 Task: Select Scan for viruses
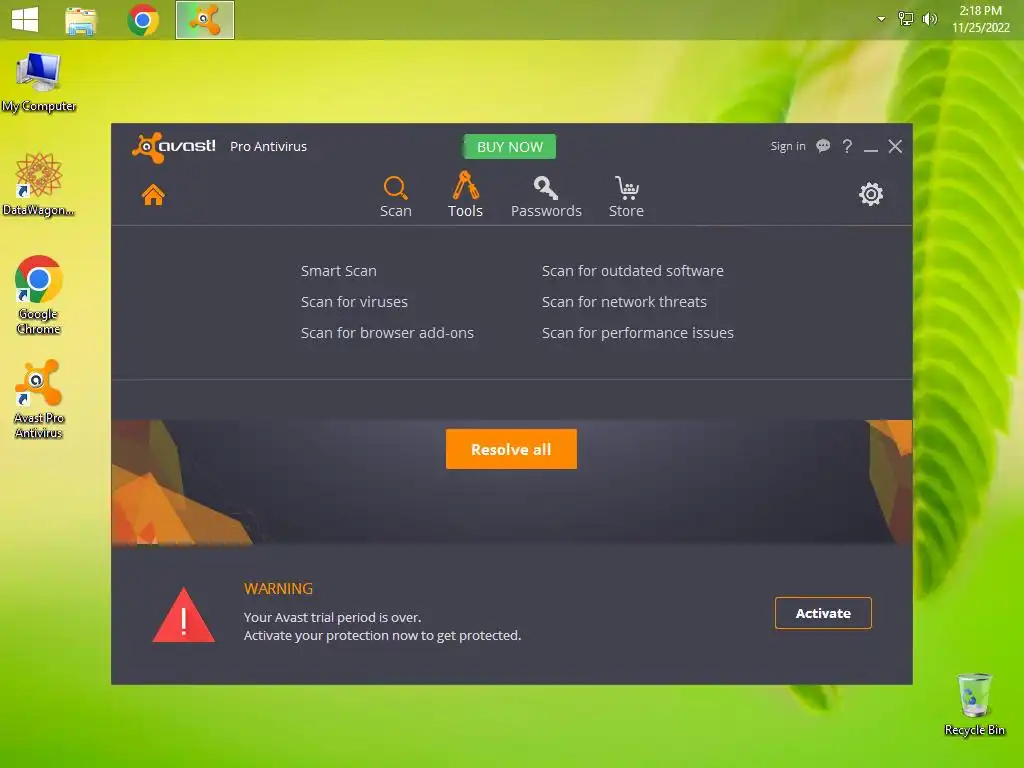click(x=354, y=302)
